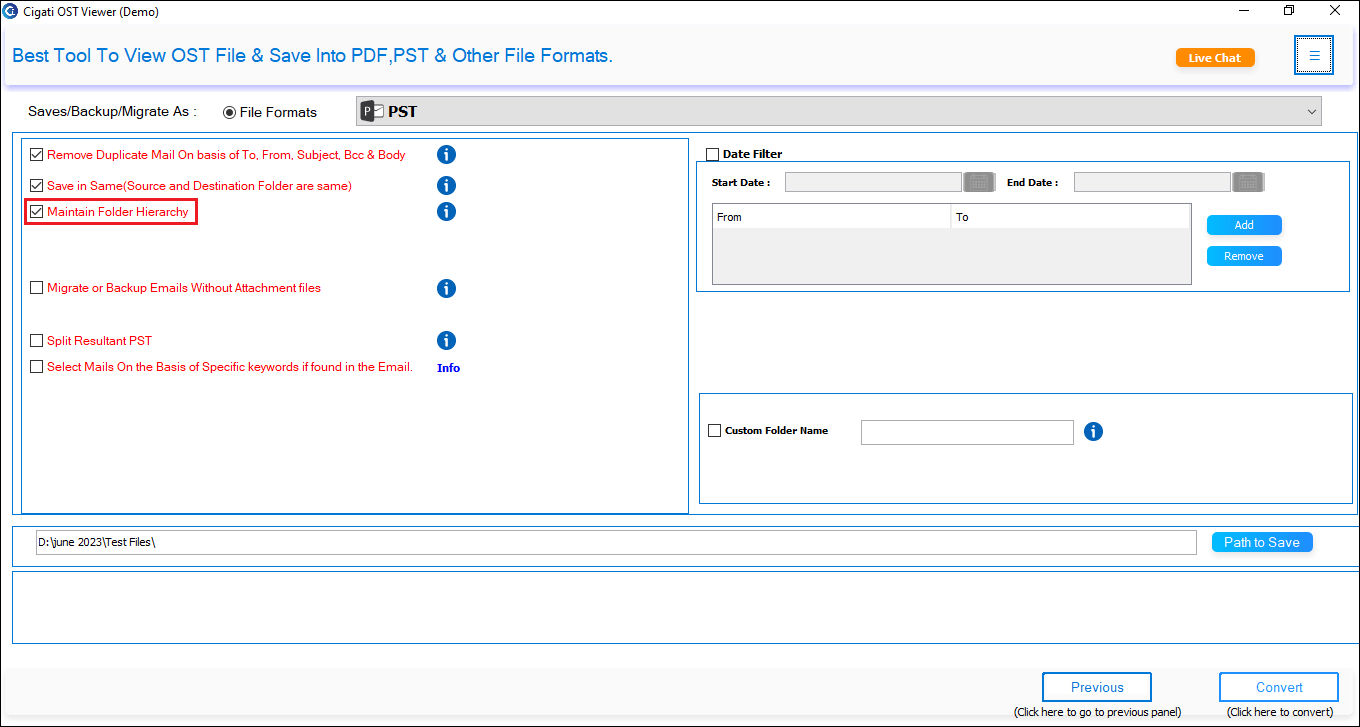Open the hamburger menu icon
This screenshot has height=727, width=1360.
(1314, 56)
